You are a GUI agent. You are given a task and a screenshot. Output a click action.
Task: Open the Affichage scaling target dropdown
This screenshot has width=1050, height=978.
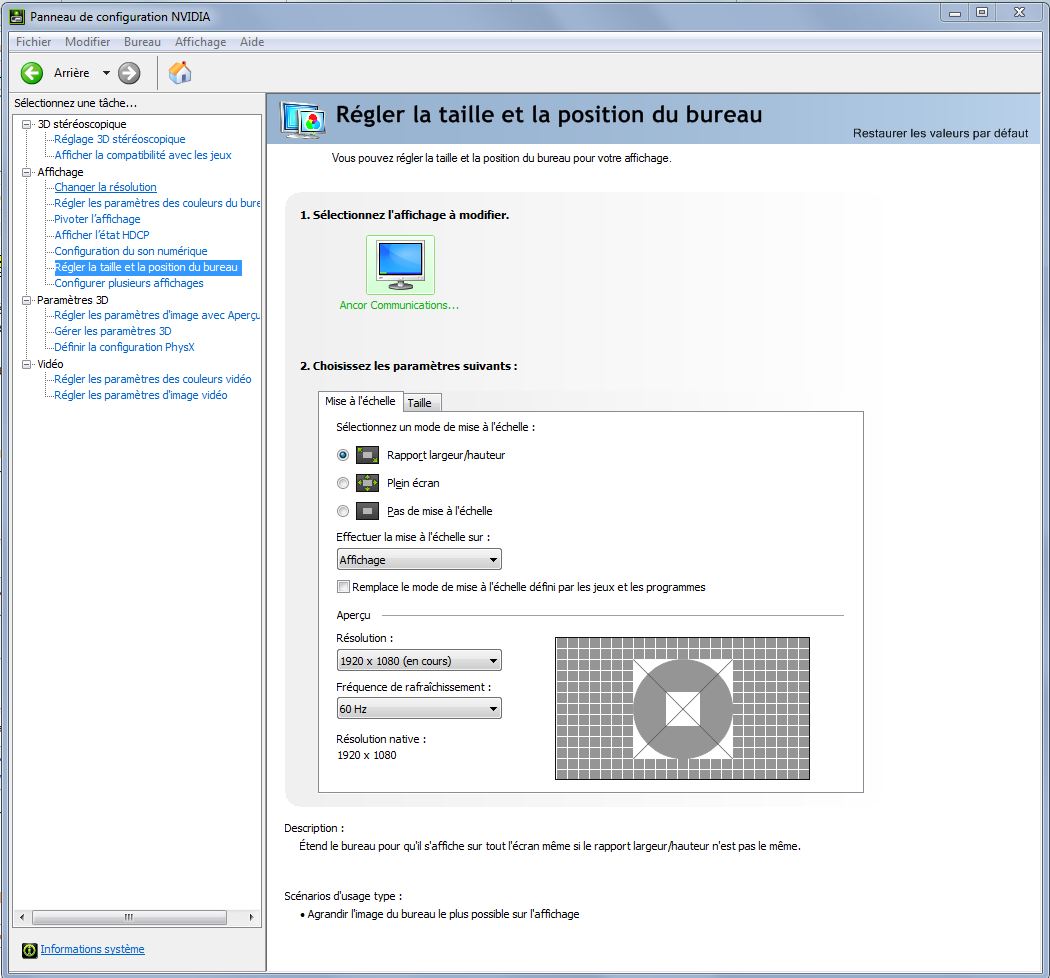pos(419,559)
